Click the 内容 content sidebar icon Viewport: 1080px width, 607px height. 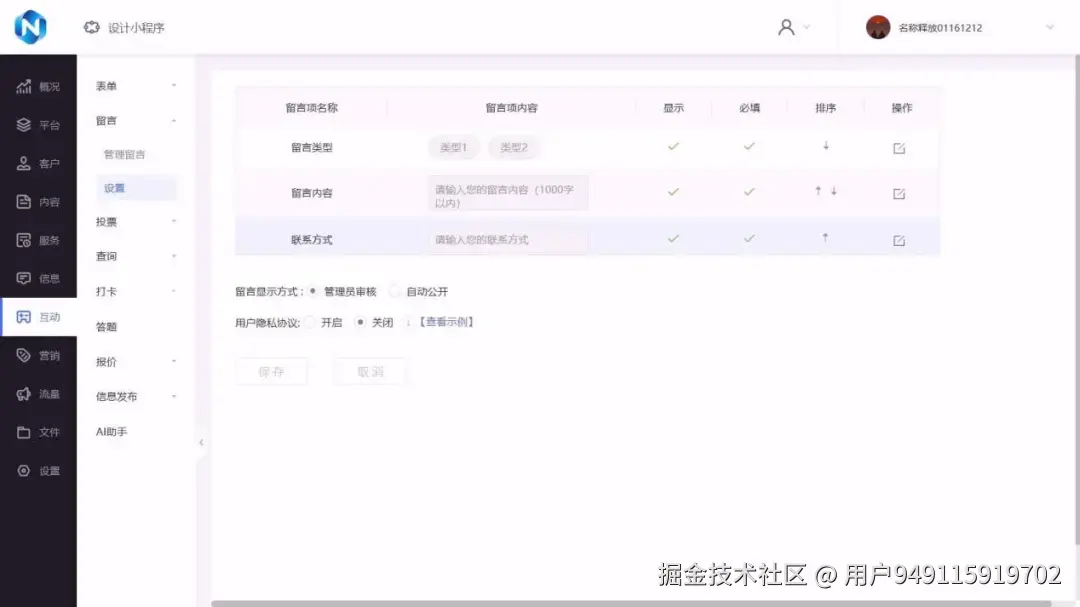tap(39, 201)
